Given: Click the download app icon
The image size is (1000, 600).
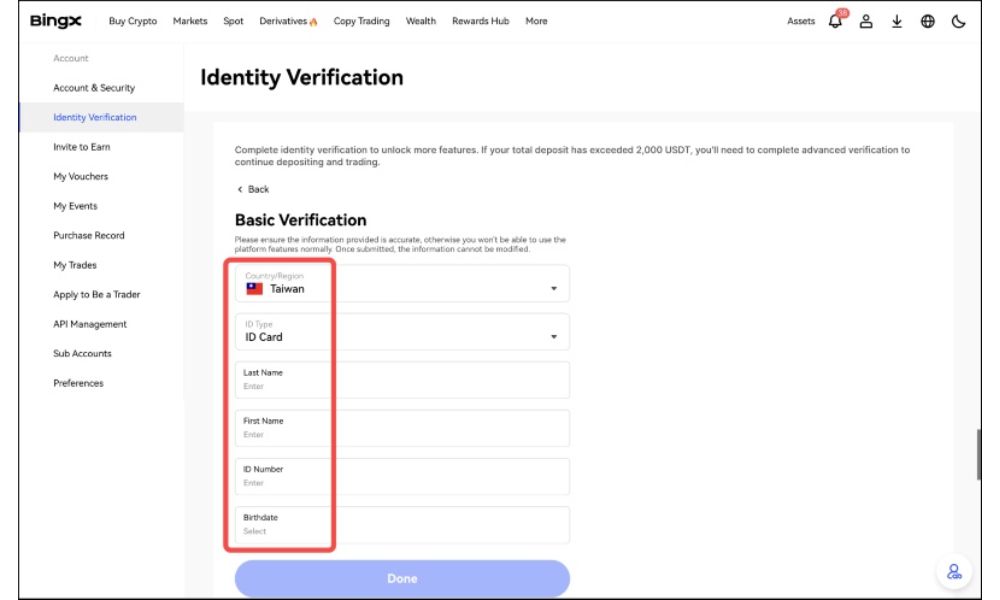Looking at the screenshot, I should tap(897, 22).
